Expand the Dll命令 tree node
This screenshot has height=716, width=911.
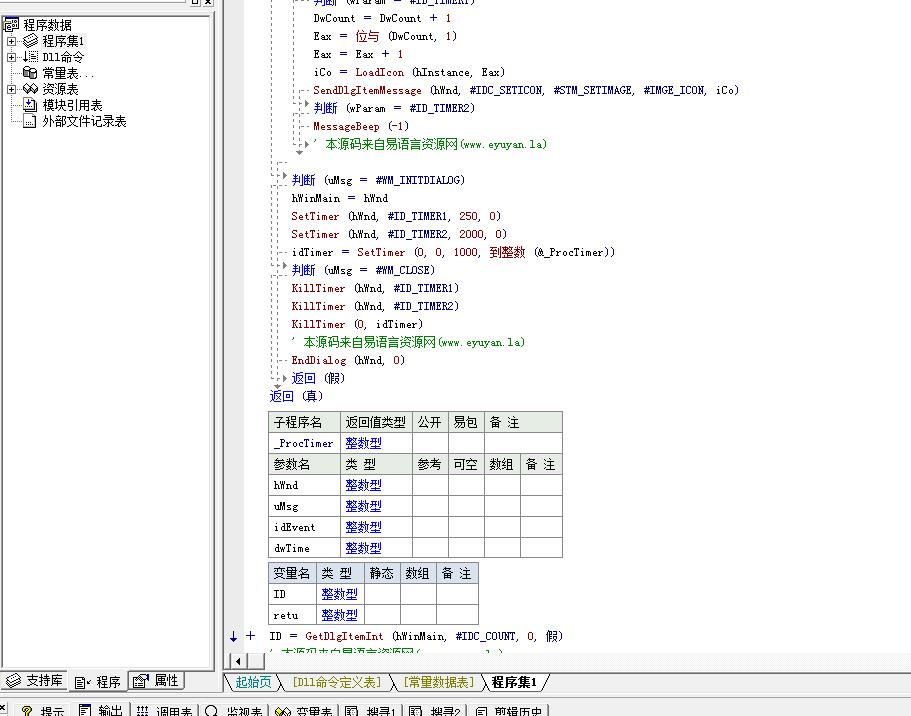coord(12,57)
